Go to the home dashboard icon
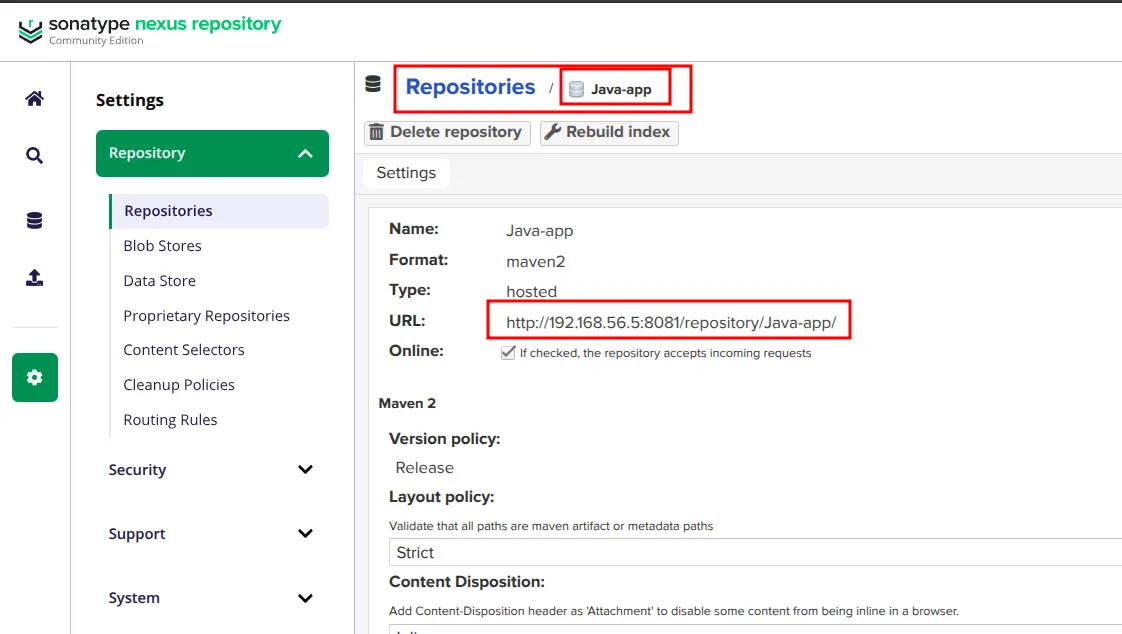1122x634 pixels. [34, 99]
